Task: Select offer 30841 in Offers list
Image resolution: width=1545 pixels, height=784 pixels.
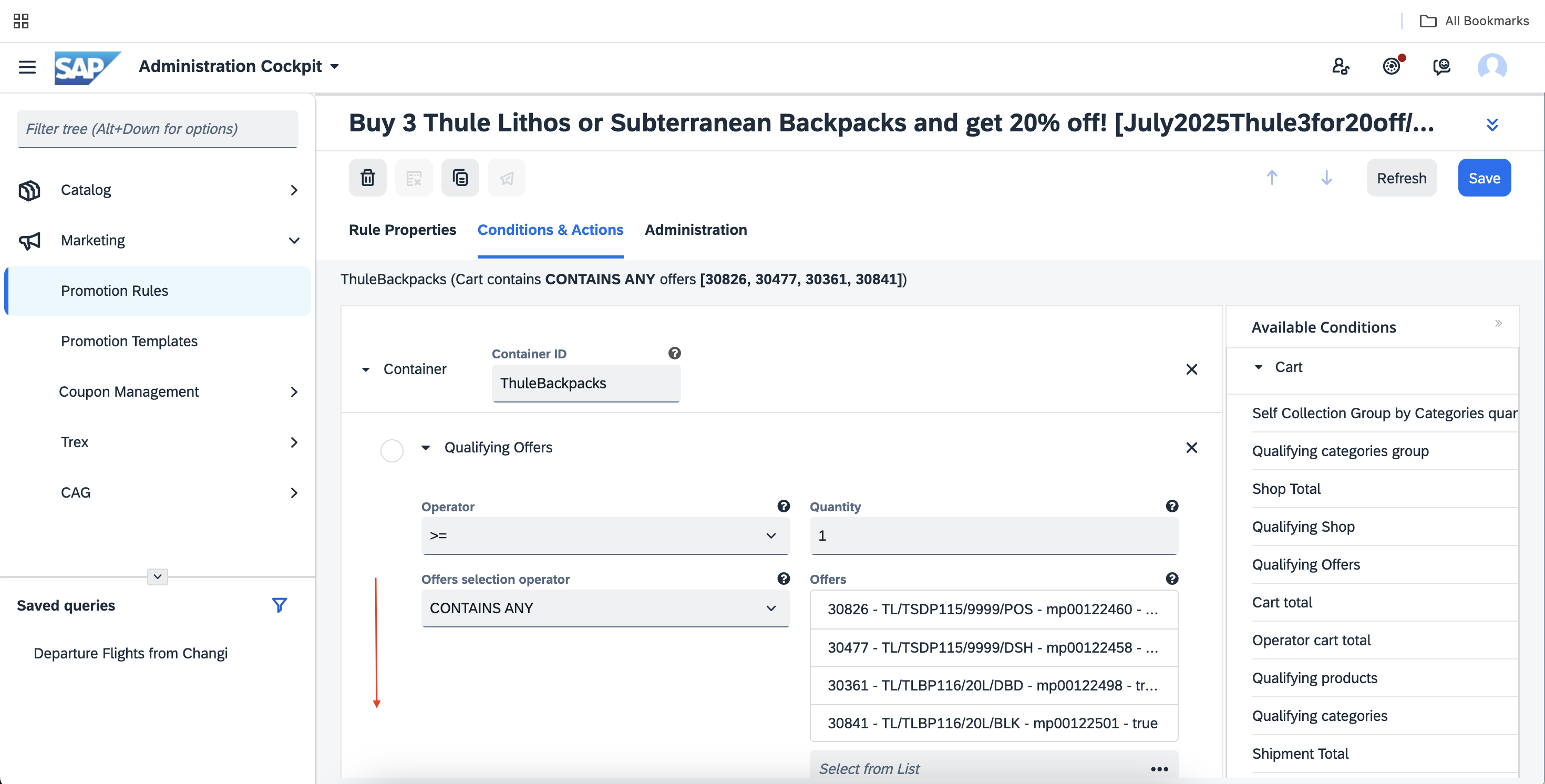Action: tap(993, 724)
